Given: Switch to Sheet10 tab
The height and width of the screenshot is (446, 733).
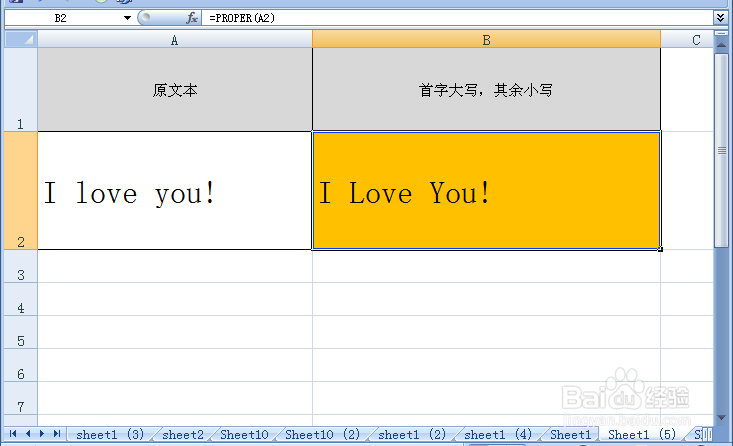Looking at the screenshot, I should click(x=244, y=434).
